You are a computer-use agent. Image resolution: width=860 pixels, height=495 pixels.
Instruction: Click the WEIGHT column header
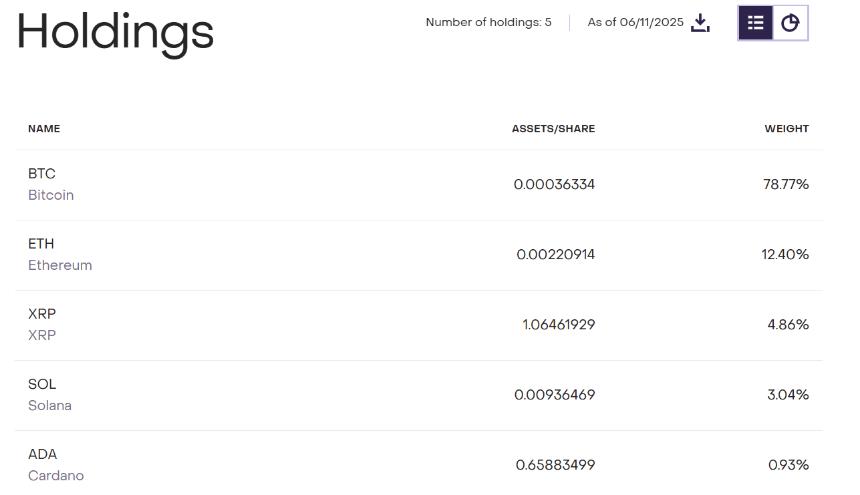pyautogui.click(x=786, y=129)
